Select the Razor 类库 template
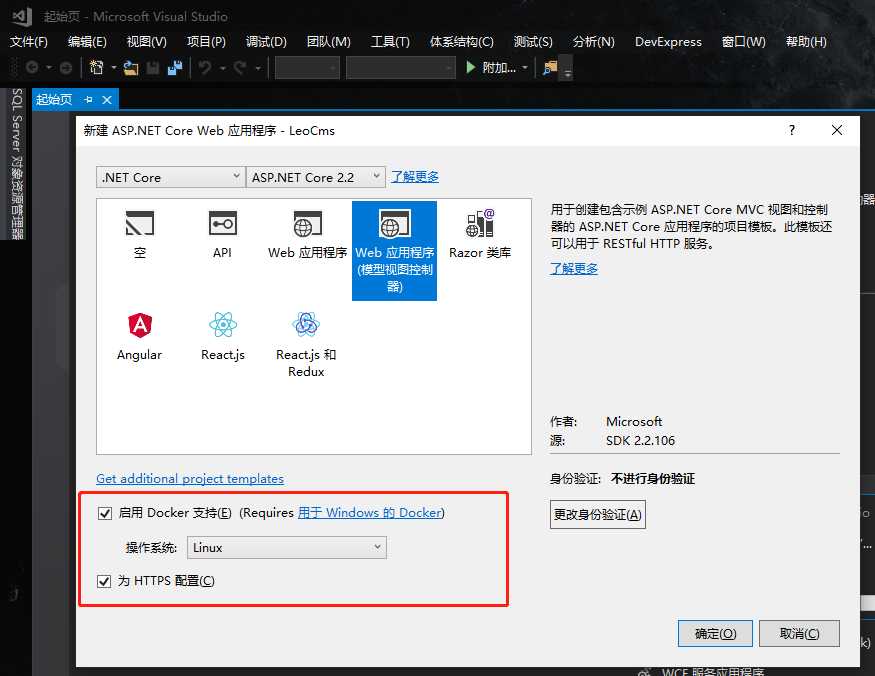The image size is (875, 676). click(x=480, y=234)
